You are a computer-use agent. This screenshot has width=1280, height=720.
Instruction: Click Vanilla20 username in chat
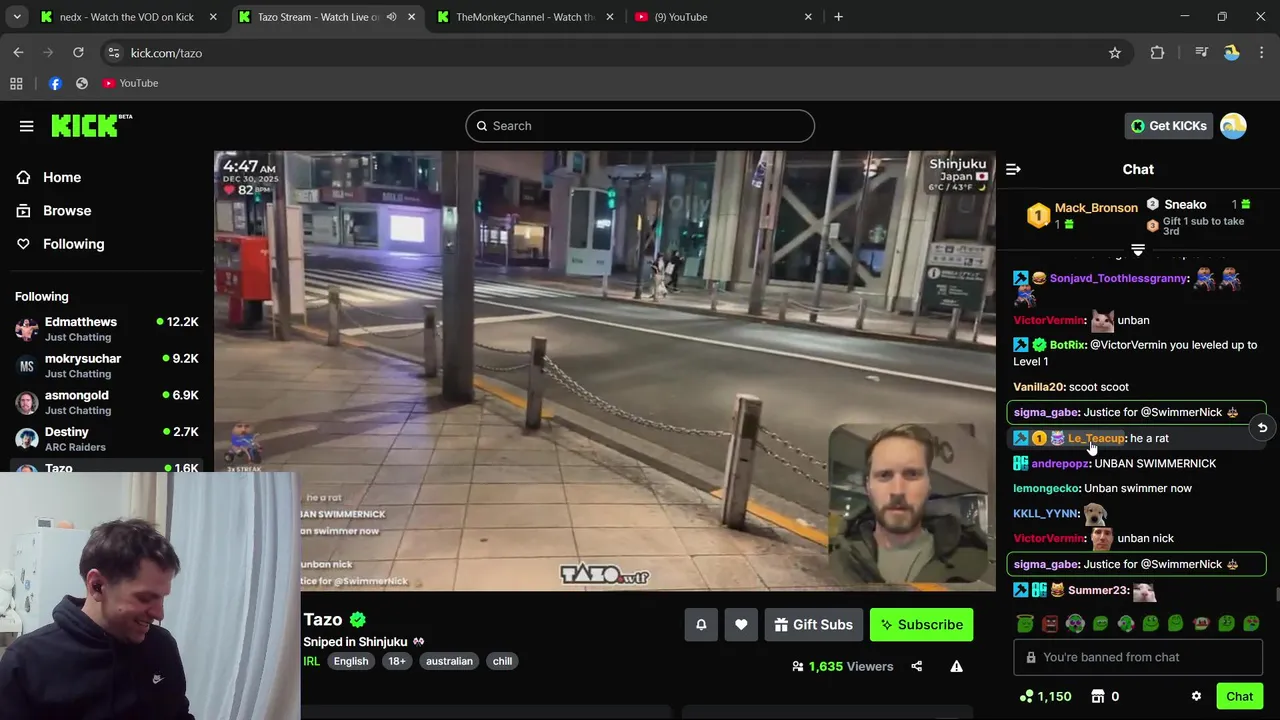pos(1039,387)
